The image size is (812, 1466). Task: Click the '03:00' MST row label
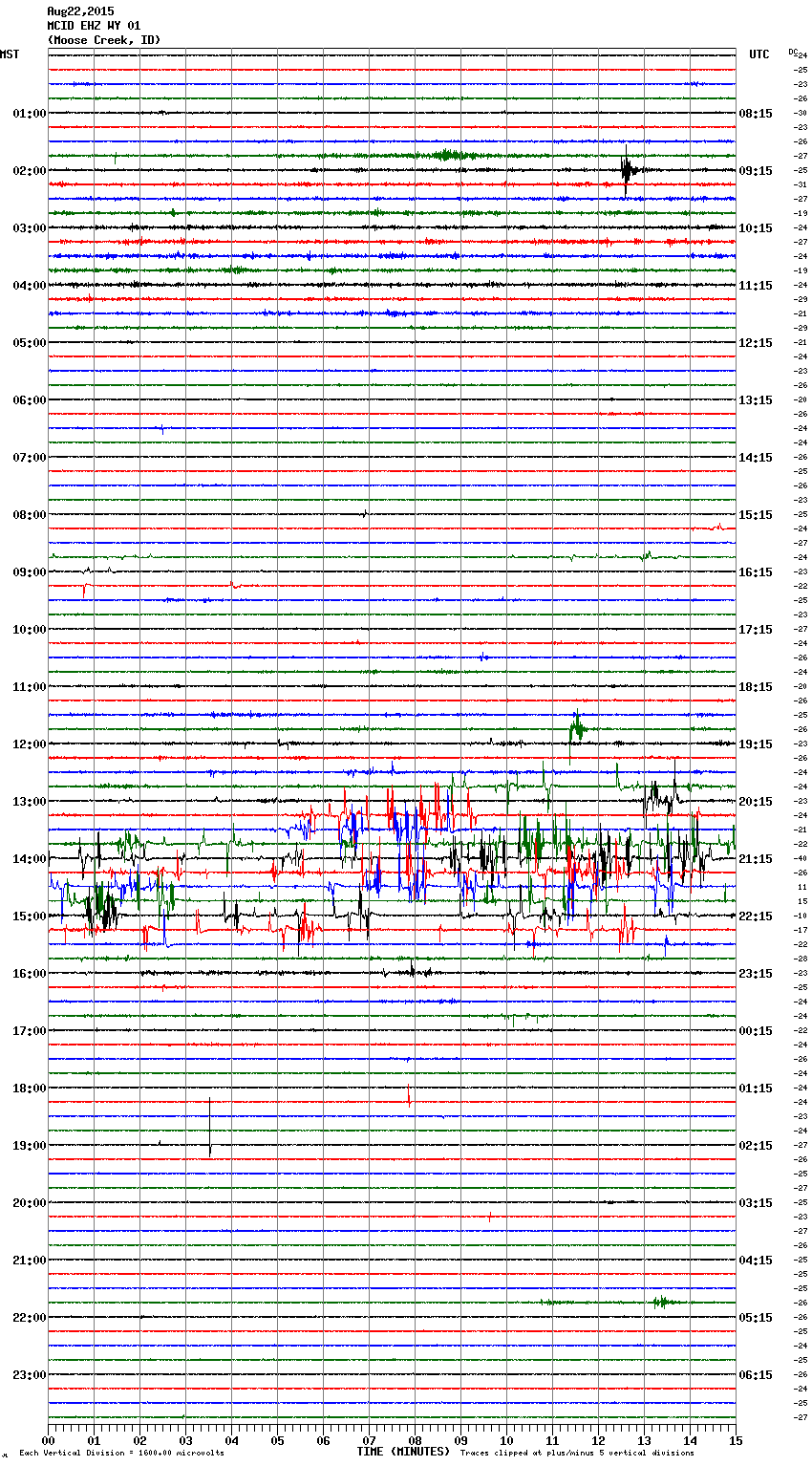(30, 228)
